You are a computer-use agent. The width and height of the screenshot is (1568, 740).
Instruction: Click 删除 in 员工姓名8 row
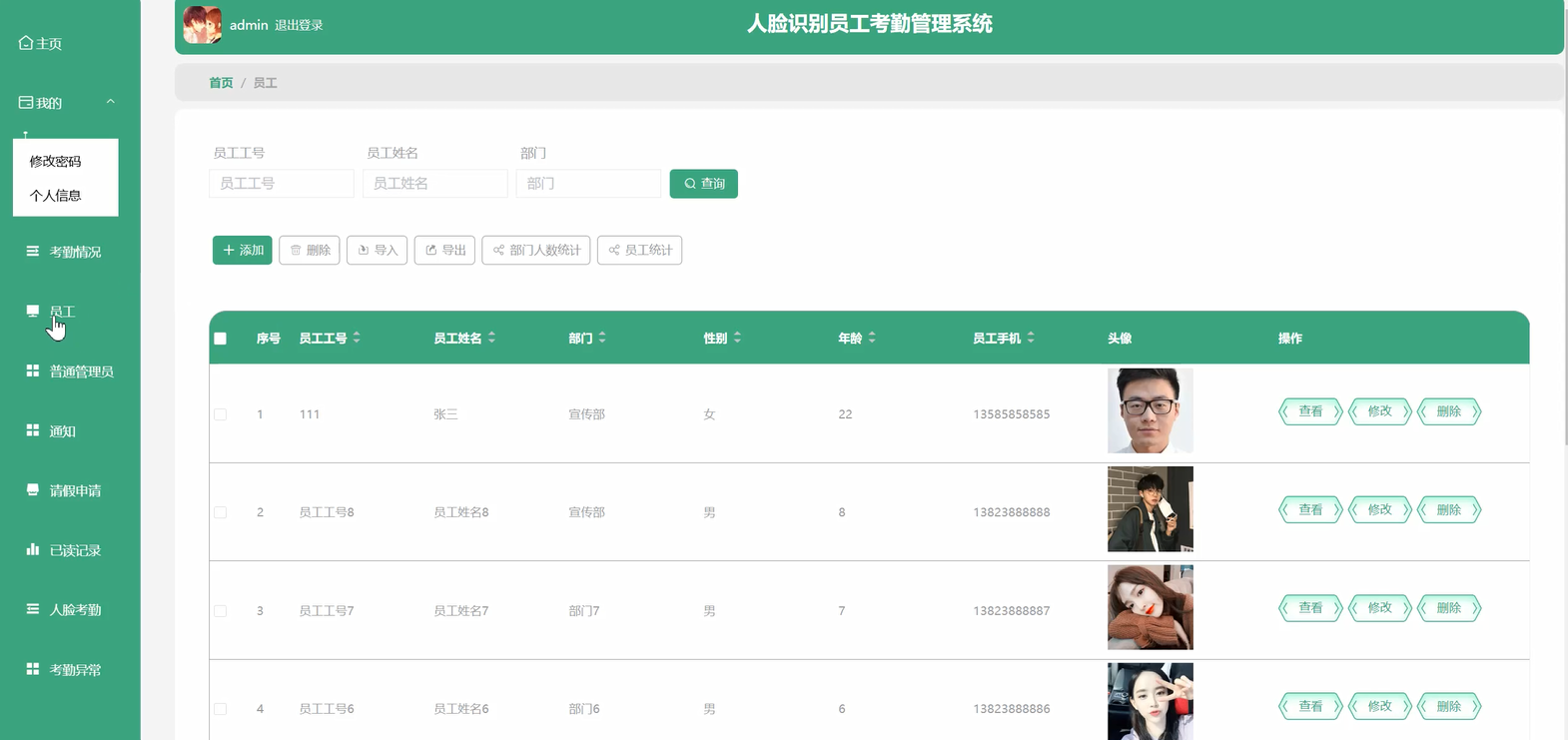[1449, 510]
